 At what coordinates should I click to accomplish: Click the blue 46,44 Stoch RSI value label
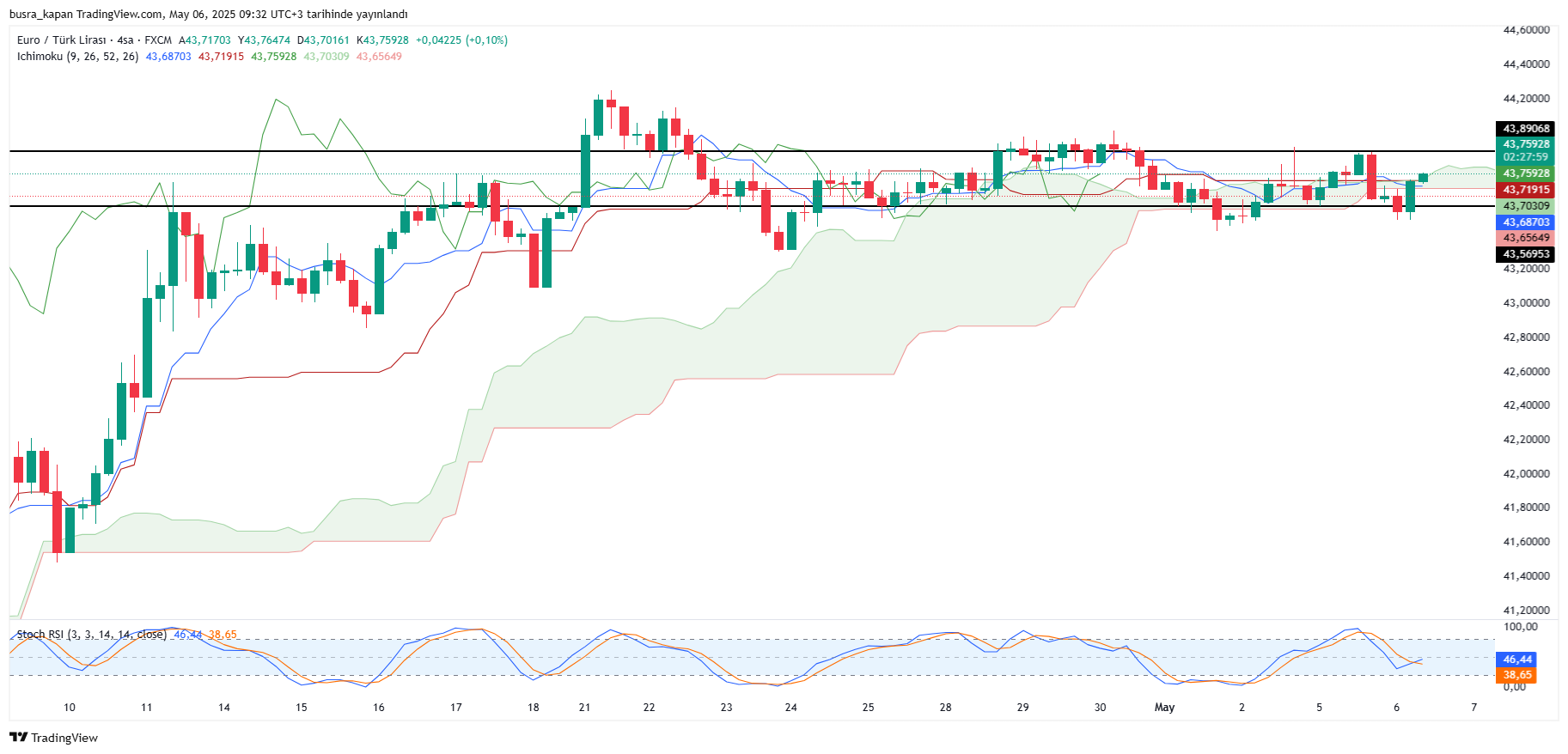tap(1517, 660)
